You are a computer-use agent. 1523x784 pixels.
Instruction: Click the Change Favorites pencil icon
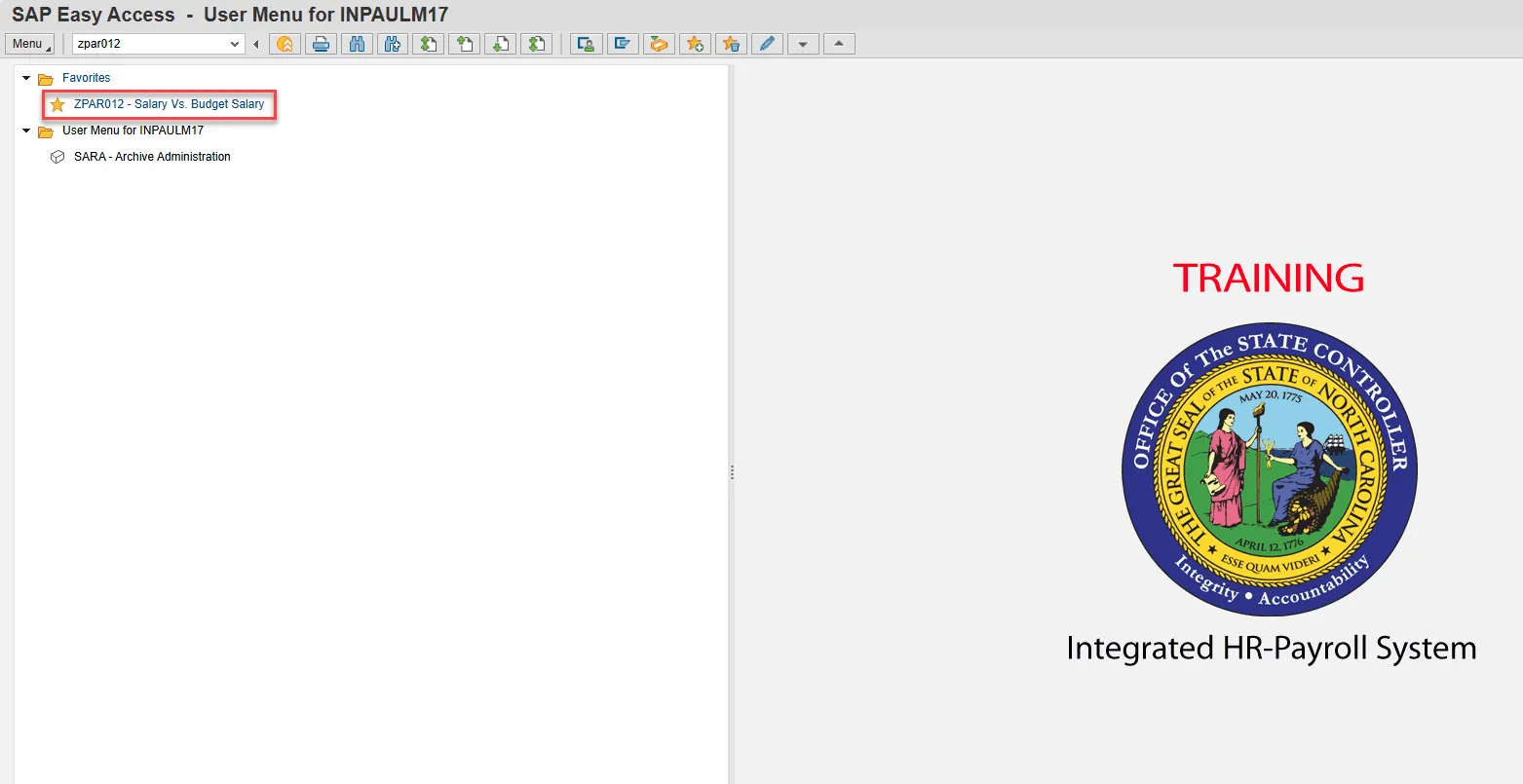coord(767,44)
